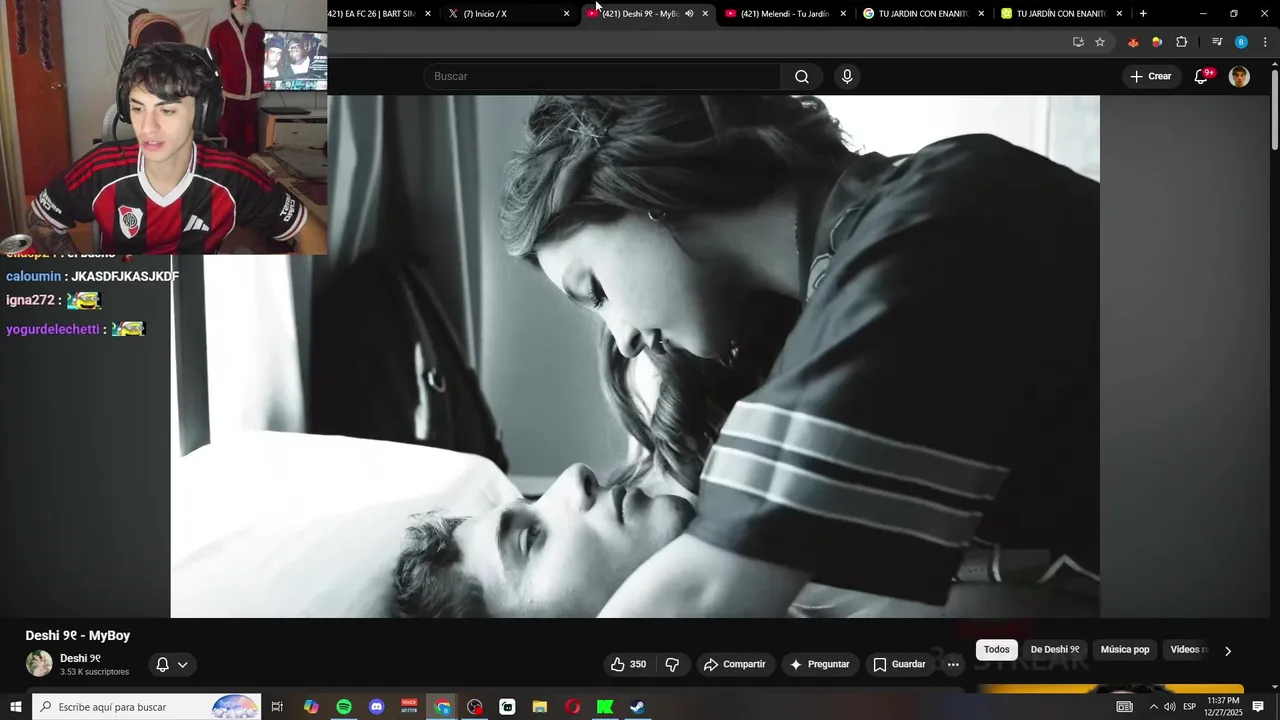The width and height of the screenshot is (1280, 720).
Task: Select the Todos filter chip
Action: pos(997,650)
